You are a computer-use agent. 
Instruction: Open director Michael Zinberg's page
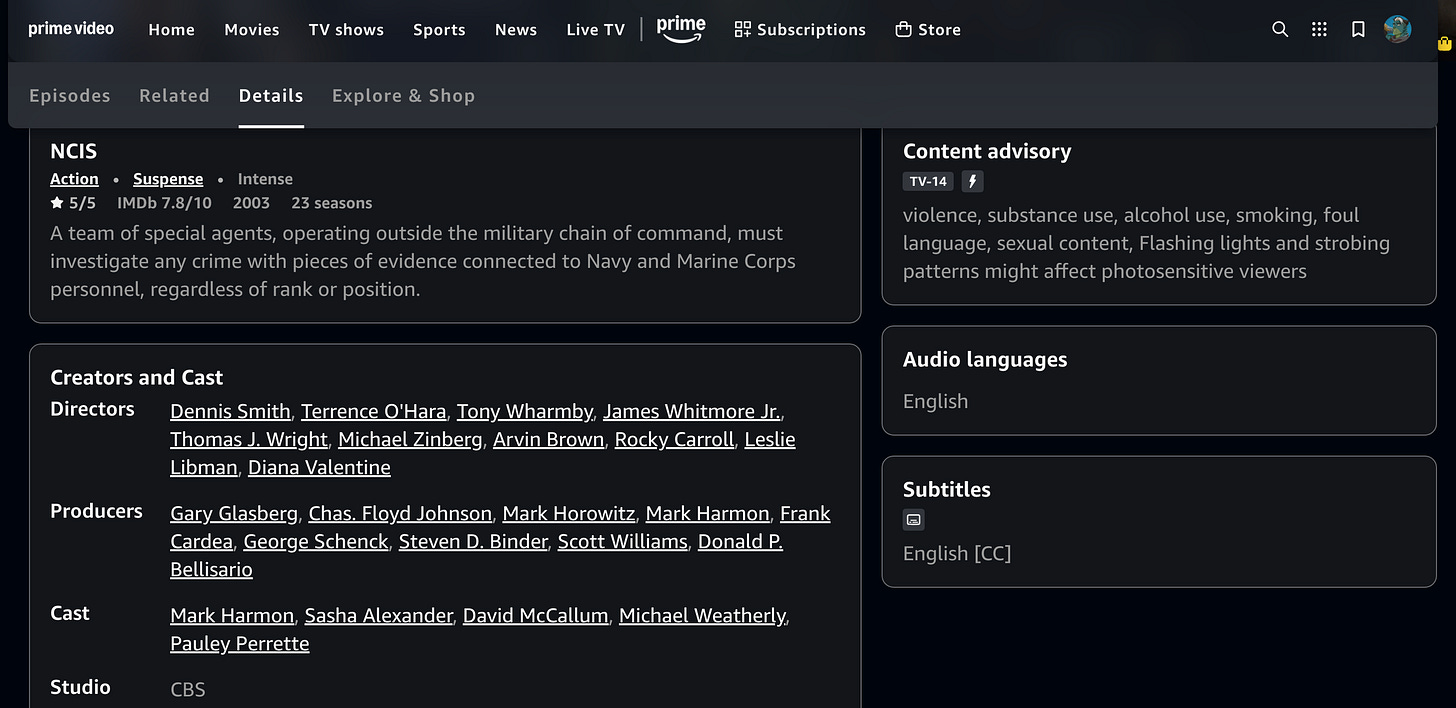(x=410, y=439)
